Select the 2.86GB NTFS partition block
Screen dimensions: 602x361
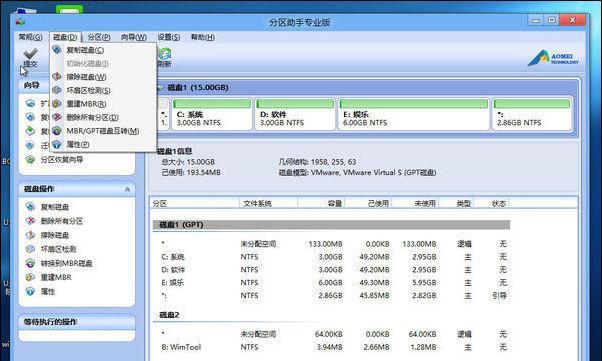click(x=532, y=114)
